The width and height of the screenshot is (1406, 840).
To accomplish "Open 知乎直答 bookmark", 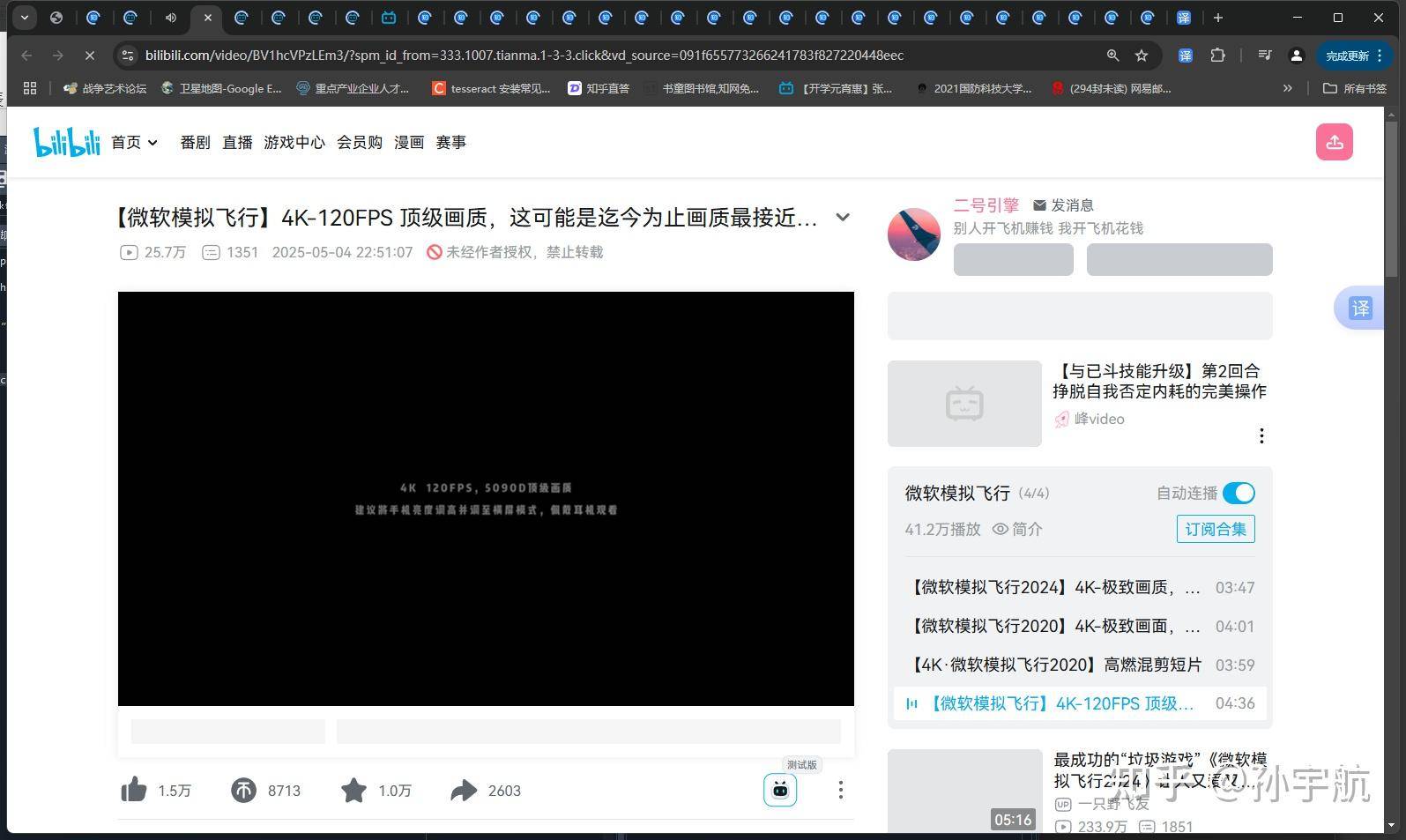I will pyautogui.click(x=599, y=88).
